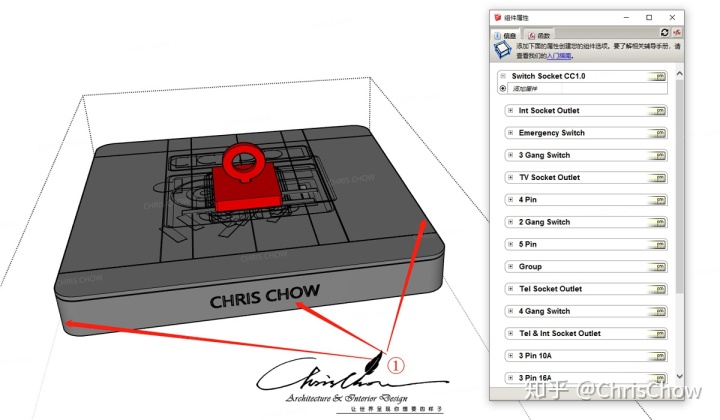Click units icon on Emergency Switch row
This screenshot has width=720, height=420.
[x=658, y=133]
